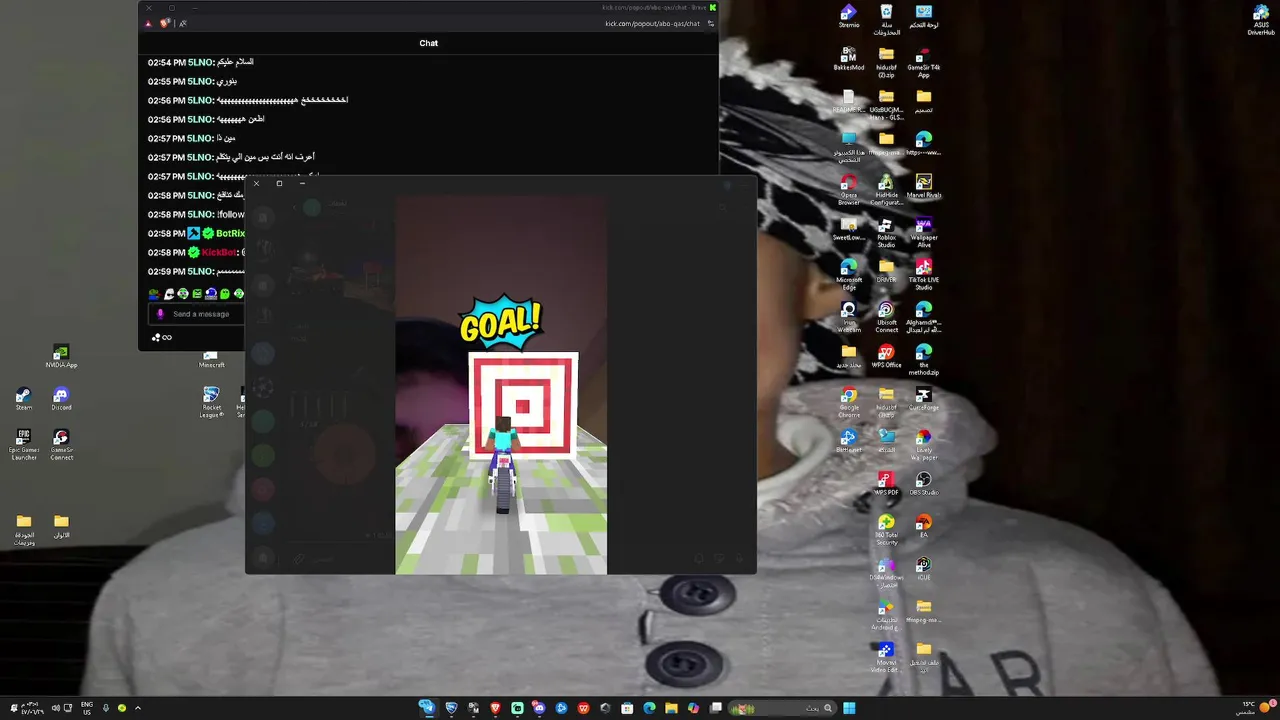The image size is (1280, 720).
Task: Launch the Steam desktop shortcut
Action: pos(24,399)
